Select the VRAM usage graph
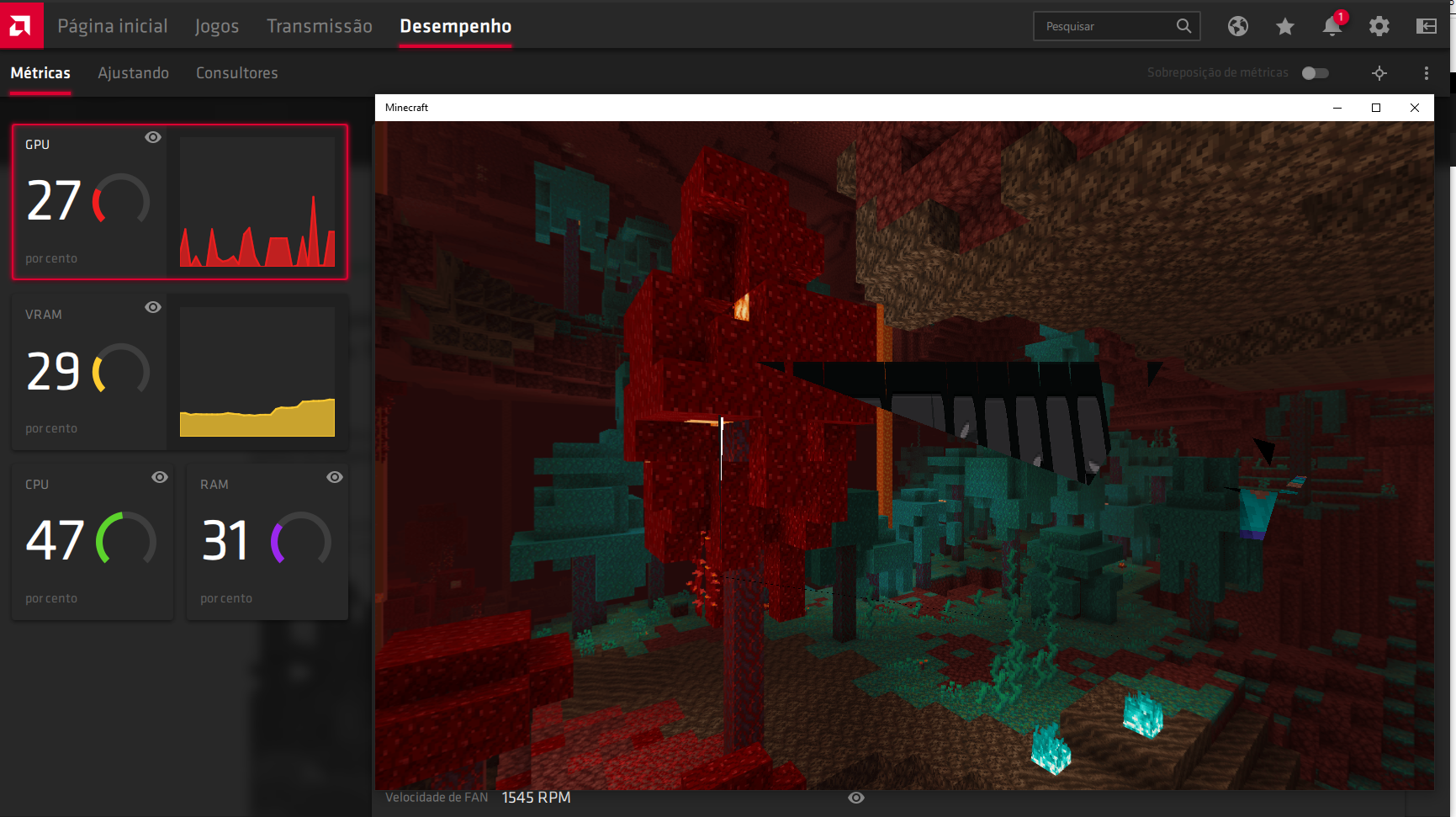The height and width of the screenshot is (817, 1456). tap(257, 372)
